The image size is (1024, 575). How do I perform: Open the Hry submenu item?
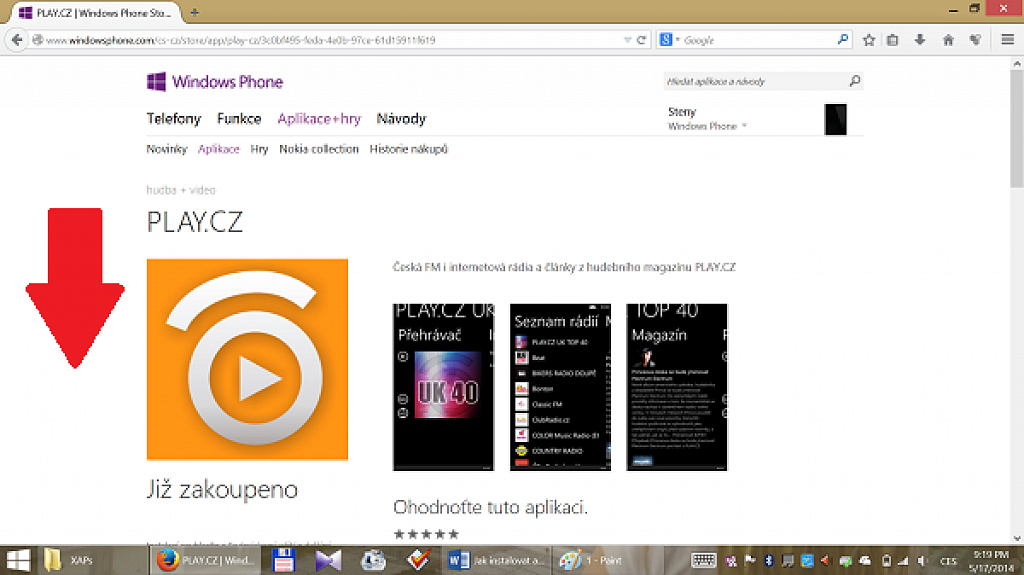259,149
